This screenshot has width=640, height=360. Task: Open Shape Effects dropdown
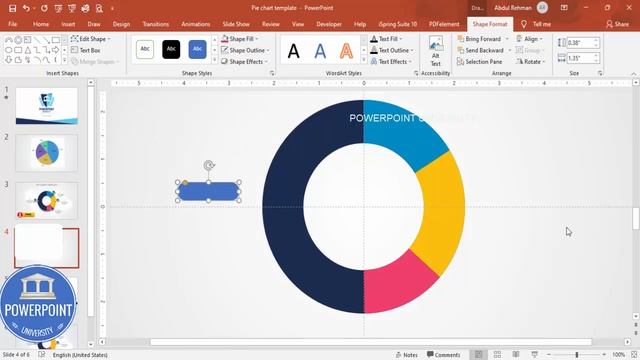244,62
